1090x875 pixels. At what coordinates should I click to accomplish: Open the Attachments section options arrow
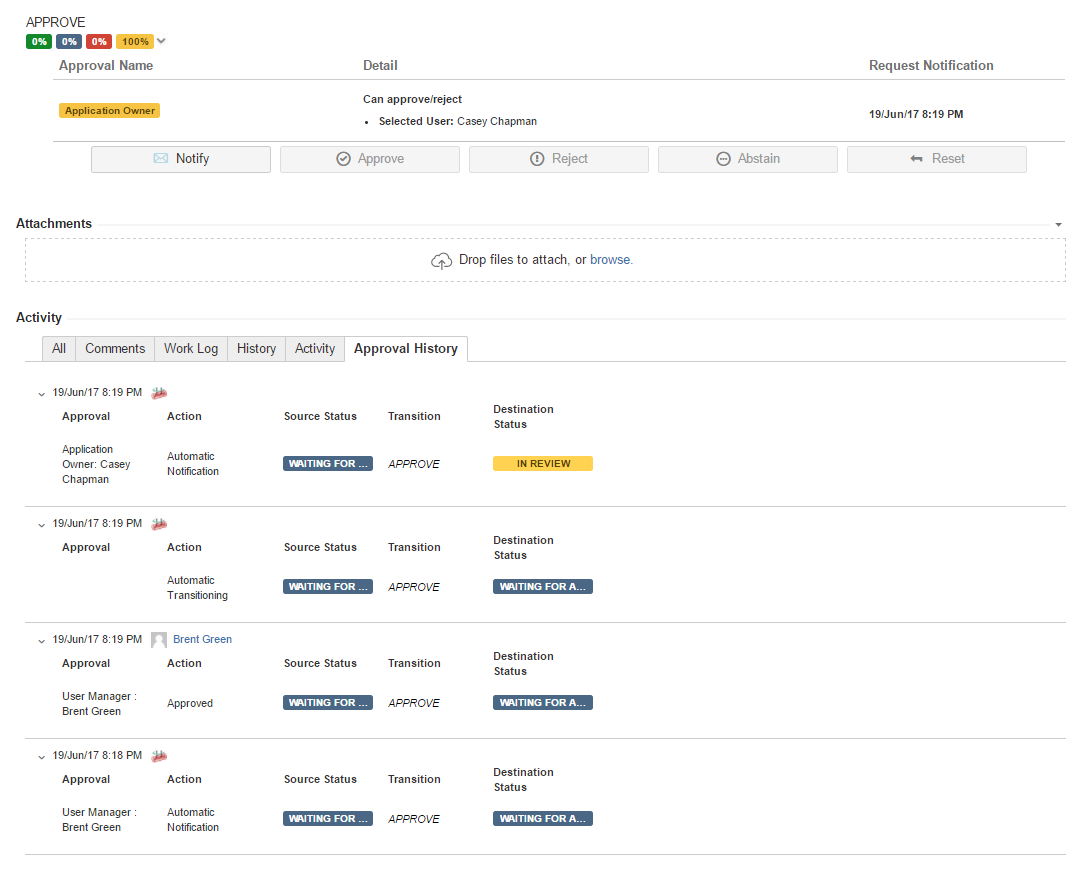1058,225
